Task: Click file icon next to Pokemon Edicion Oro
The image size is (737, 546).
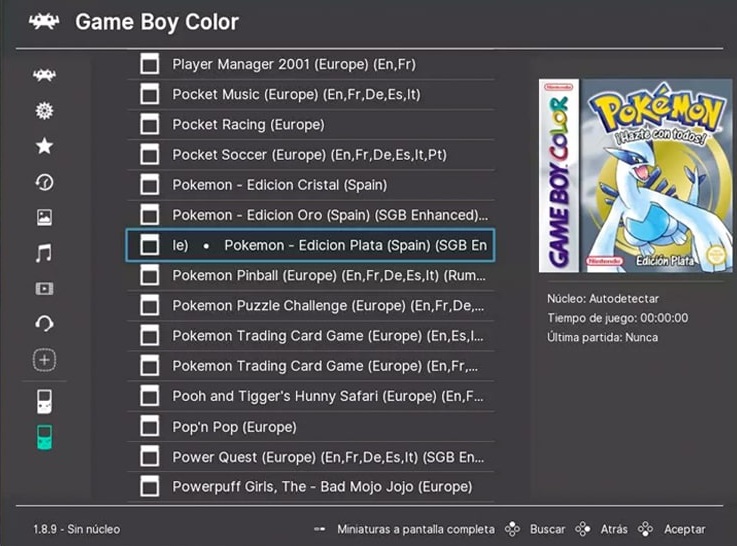Action: pos(149,215)
